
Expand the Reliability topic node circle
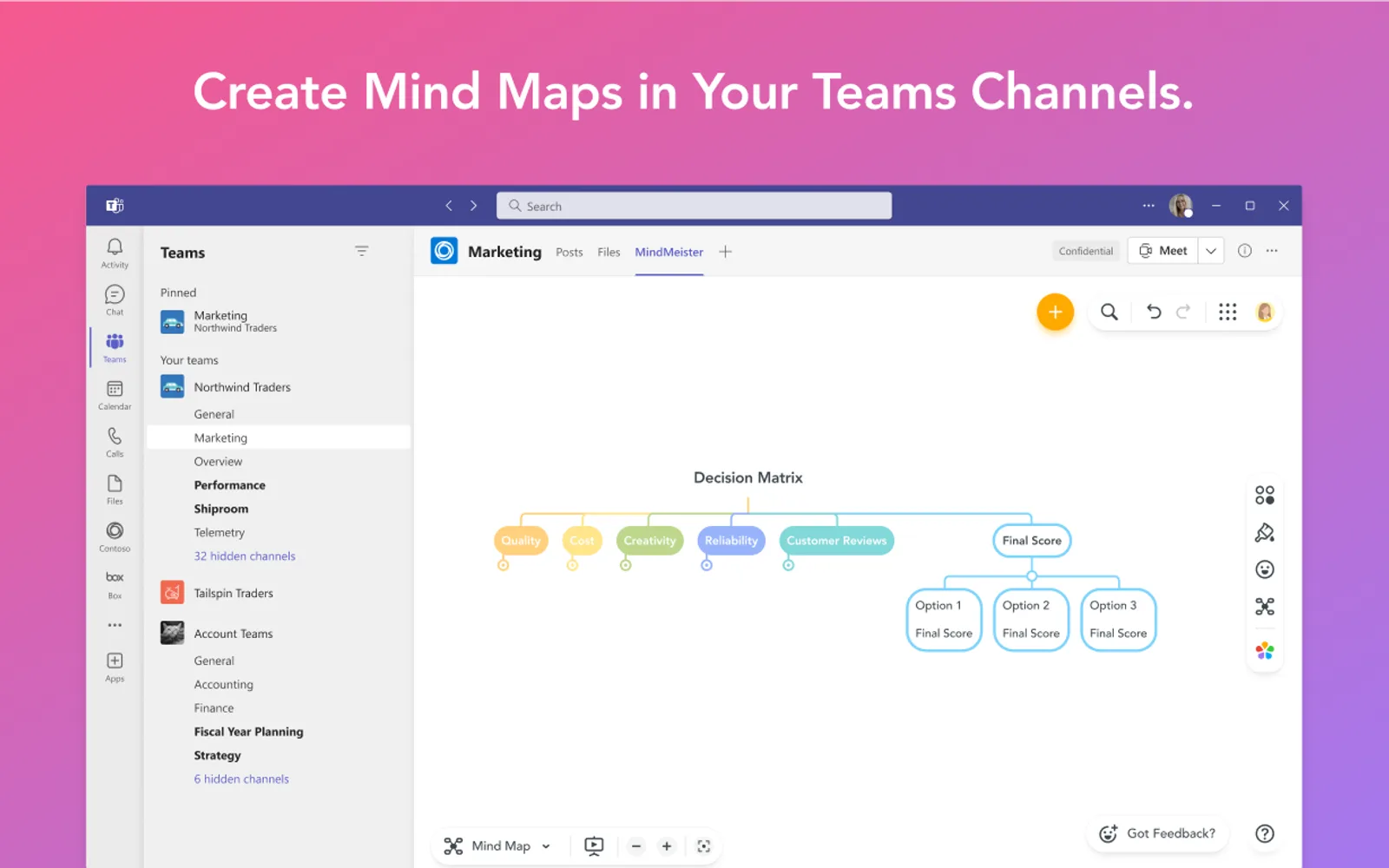(707, 565)
